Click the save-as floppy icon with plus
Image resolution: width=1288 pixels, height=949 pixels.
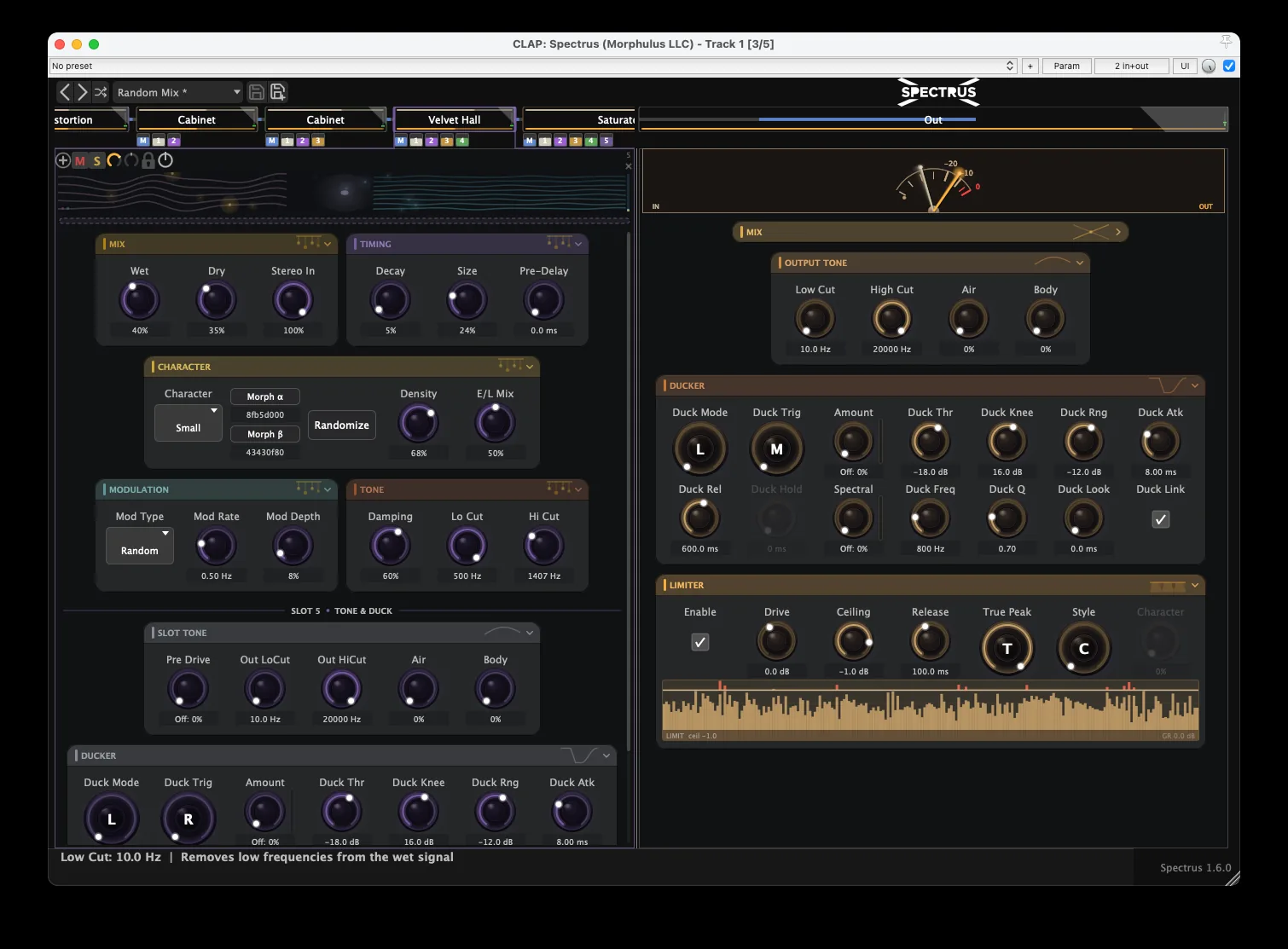tap(278, 92)
